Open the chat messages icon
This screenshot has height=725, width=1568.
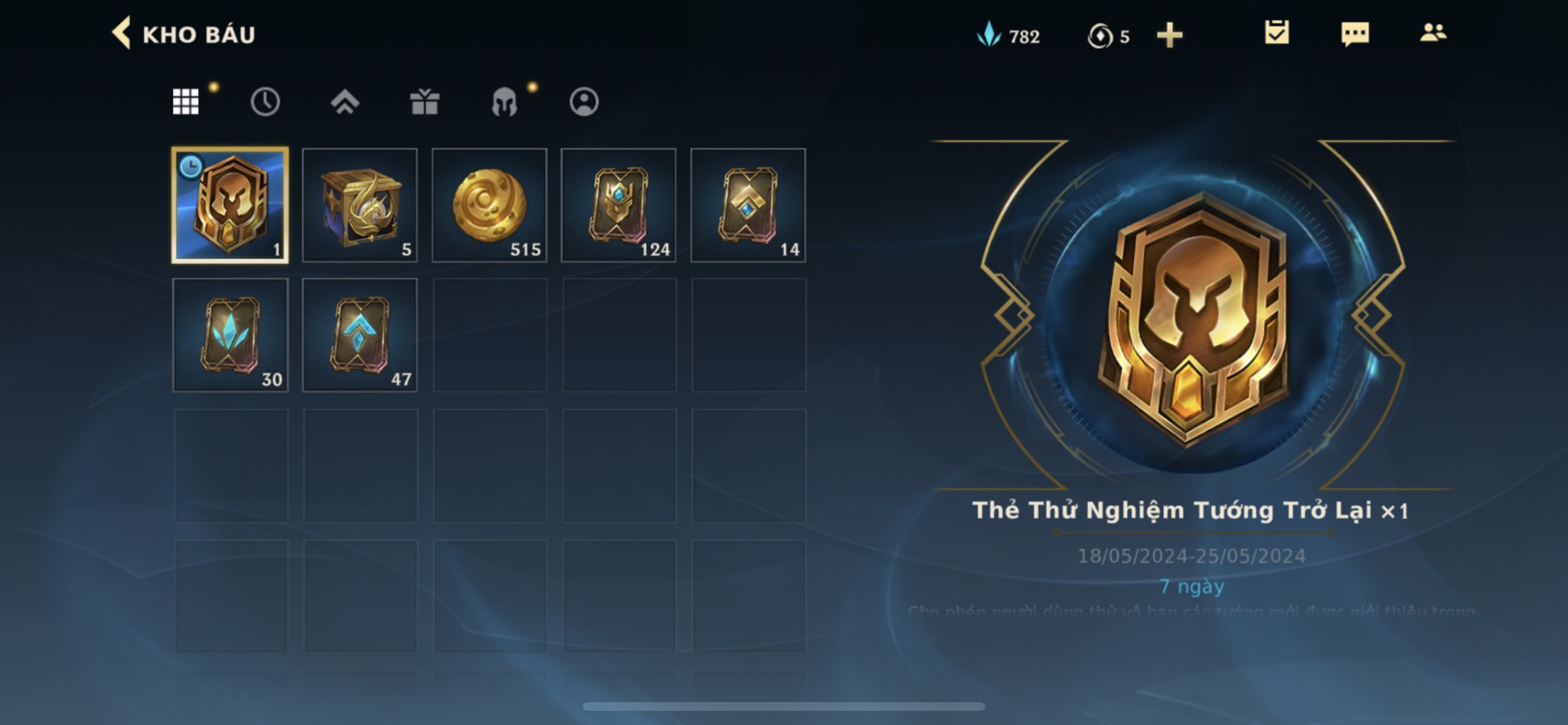coord(1355,34)
